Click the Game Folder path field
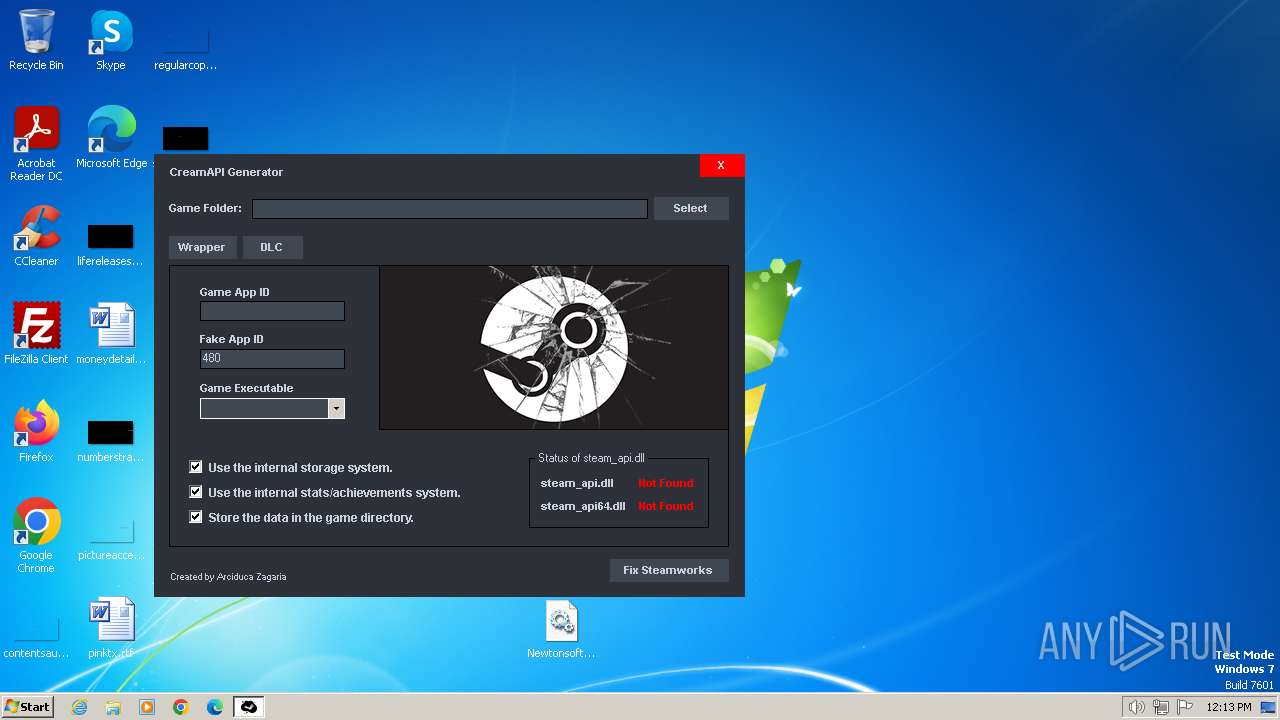This screenshot has height=720, width=1280. pyautogui.click(x=450, y=208)
